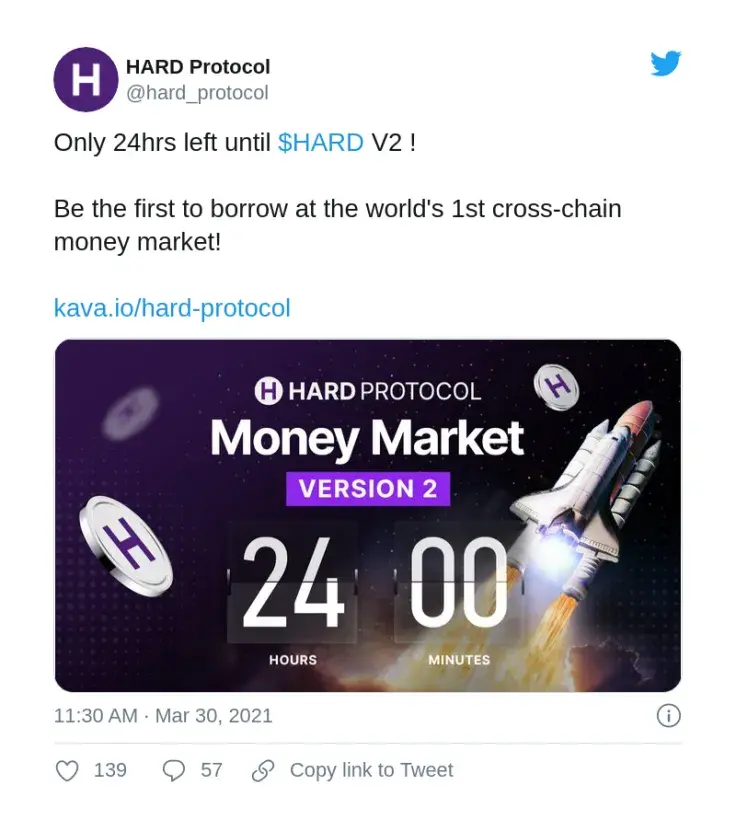Open HARD Protocol's profile avatar
The width and height of the screenshot is (736, 831).
86,80
